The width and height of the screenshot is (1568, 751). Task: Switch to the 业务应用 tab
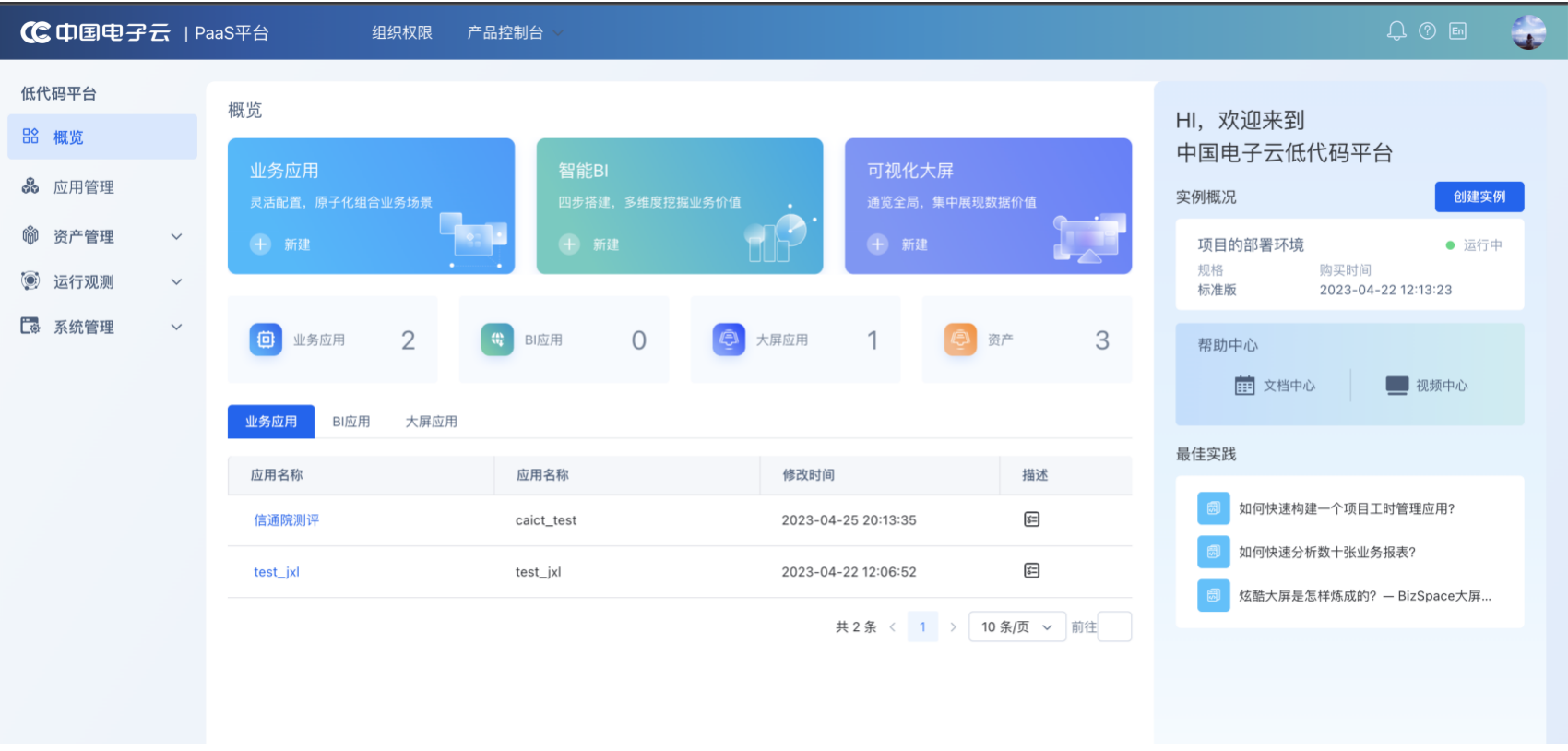tap(271, 422)
